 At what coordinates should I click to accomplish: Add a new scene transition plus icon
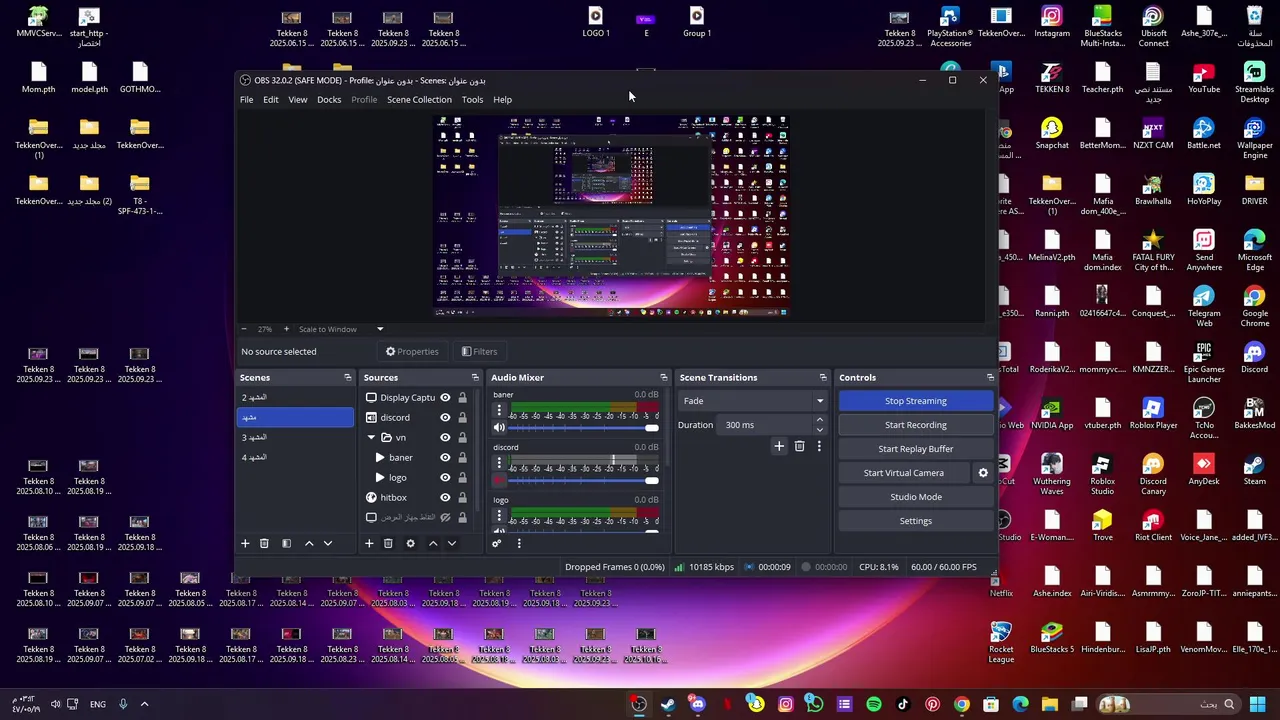click(x=779, y=446)
